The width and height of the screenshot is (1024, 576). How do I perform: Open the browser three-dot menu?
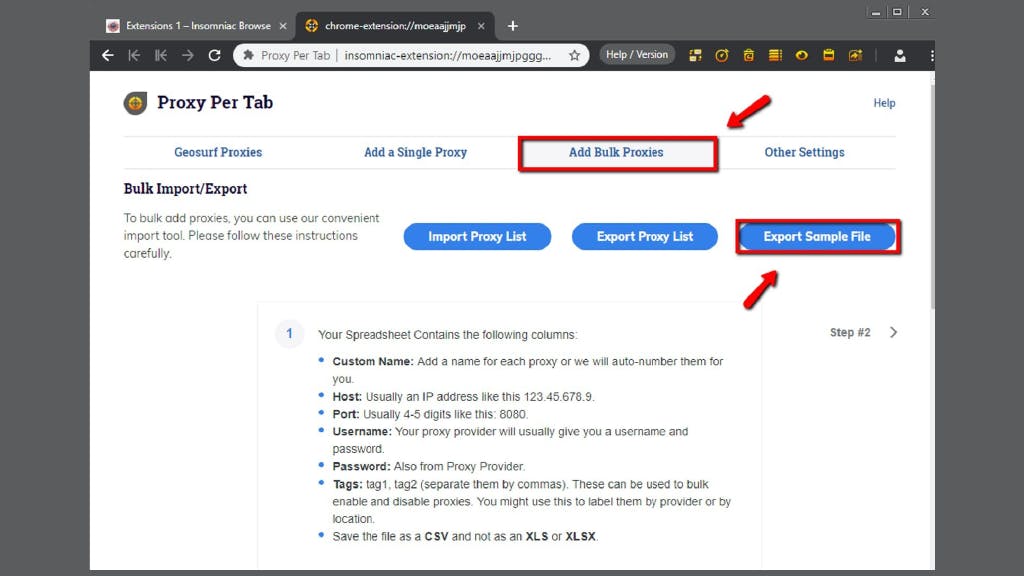pyautogui.click(x=931, y=56)
